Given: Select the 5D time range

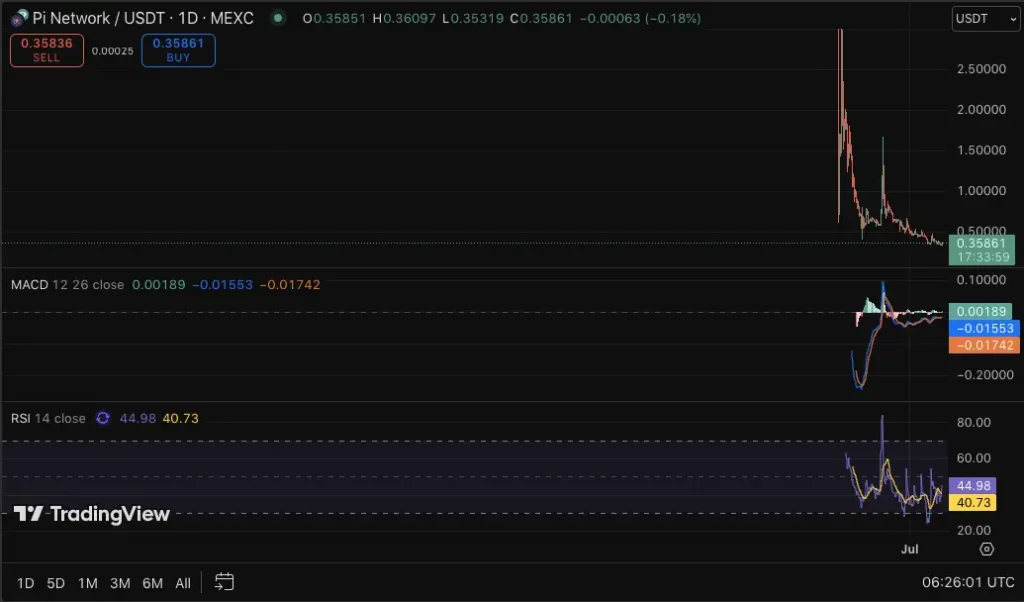Looking at the screenshot, I should pyautogui.click(x=56, y=582).
